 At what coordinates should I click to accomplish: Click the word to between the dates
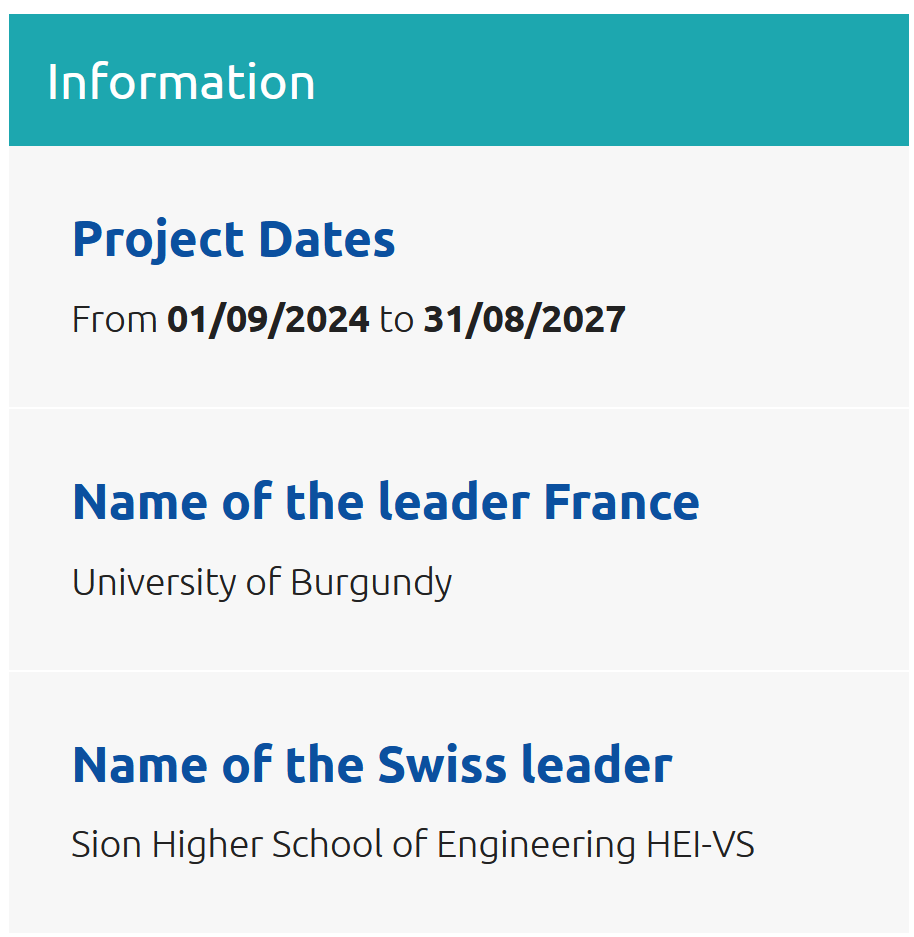click(x=397, y=319)
